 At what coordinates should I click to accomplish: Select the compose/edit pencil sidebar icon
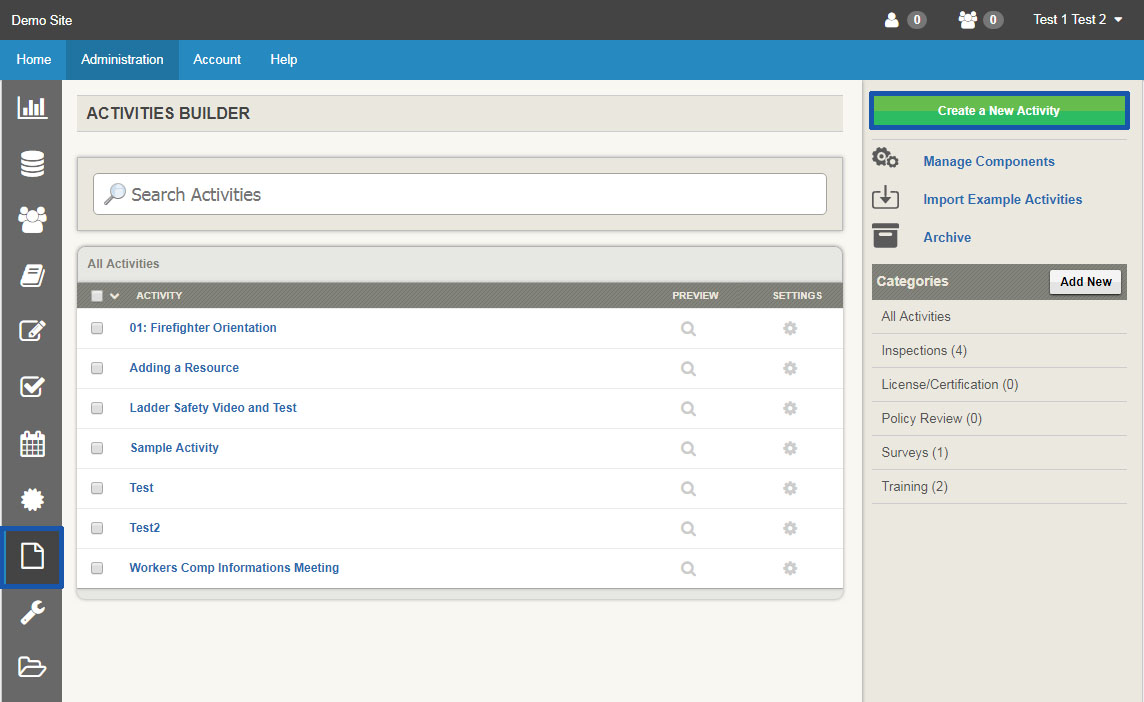point(32,331)
